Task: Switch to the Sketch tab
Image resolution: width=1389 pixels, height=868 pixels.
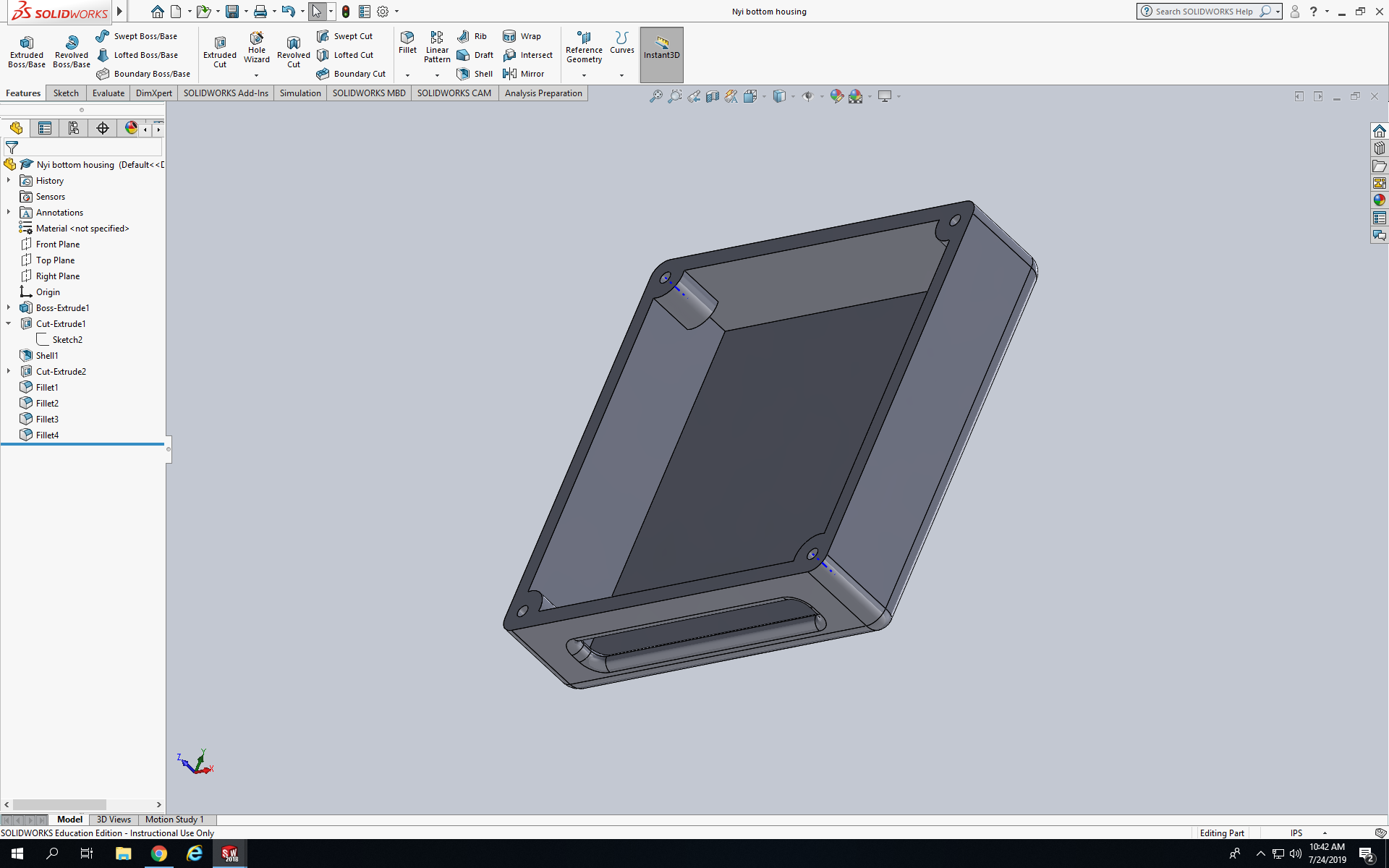Action: (66, 93)
